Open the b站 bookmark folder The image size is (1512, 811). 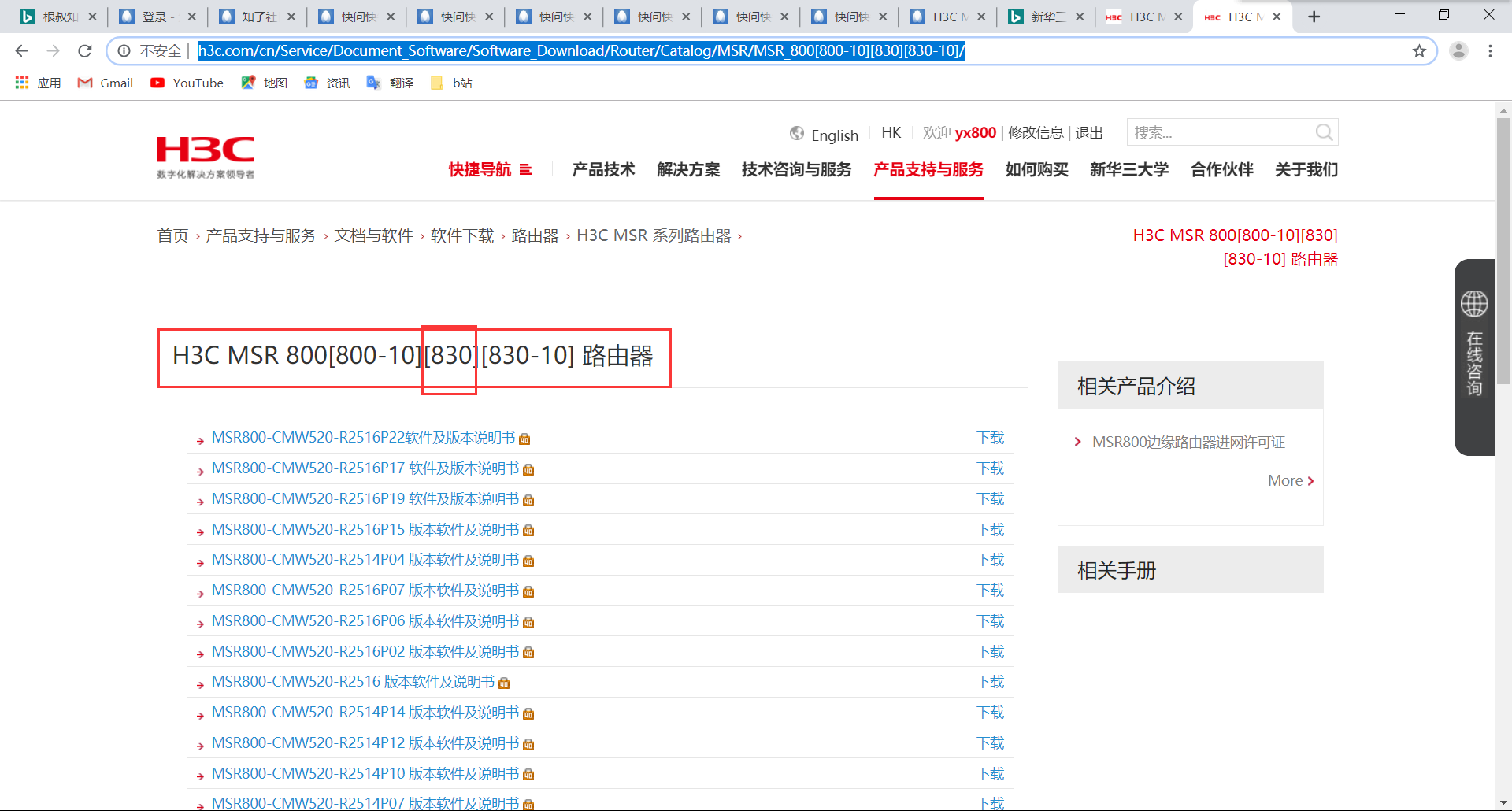(x=452, y=83)
